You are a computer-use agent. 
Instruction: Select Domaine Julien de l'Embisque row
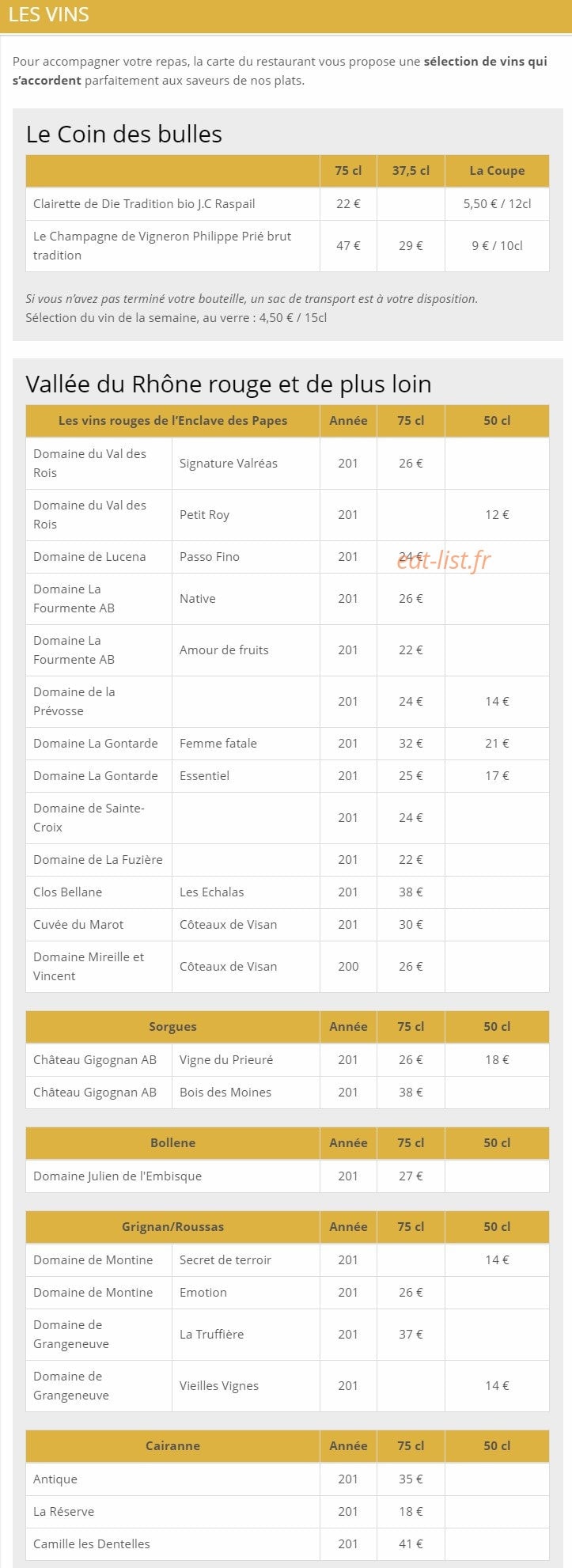(287, 1176)
